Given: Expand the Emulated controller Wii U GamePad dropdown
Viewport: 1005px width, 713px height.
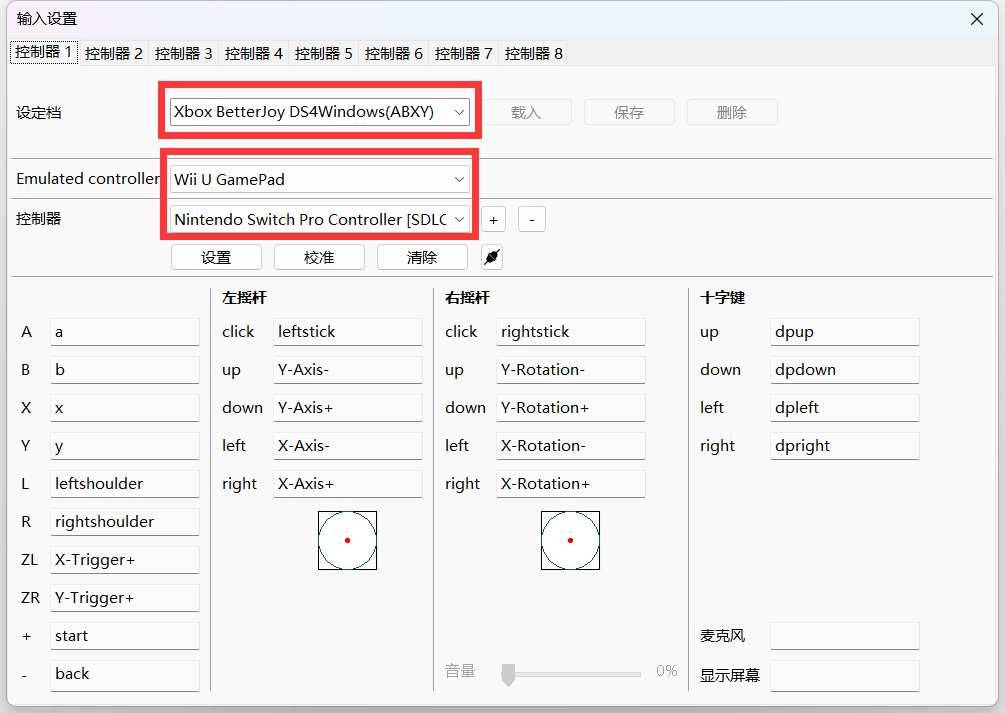Looking at the screenshot, I should click(x=320, y=180).
